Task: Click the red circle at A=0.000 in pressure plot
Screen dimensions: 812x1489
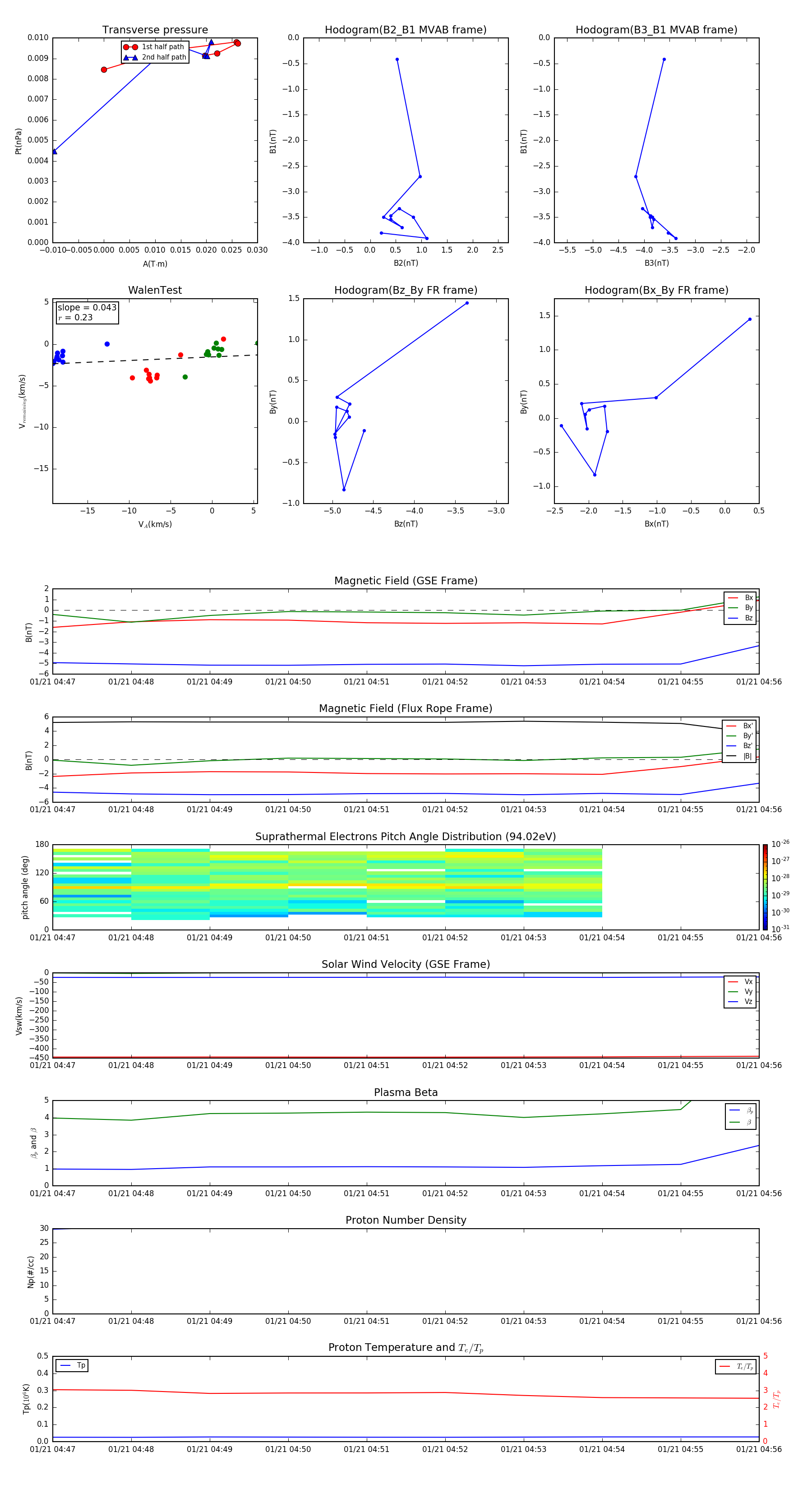Action: click(104, 69)
